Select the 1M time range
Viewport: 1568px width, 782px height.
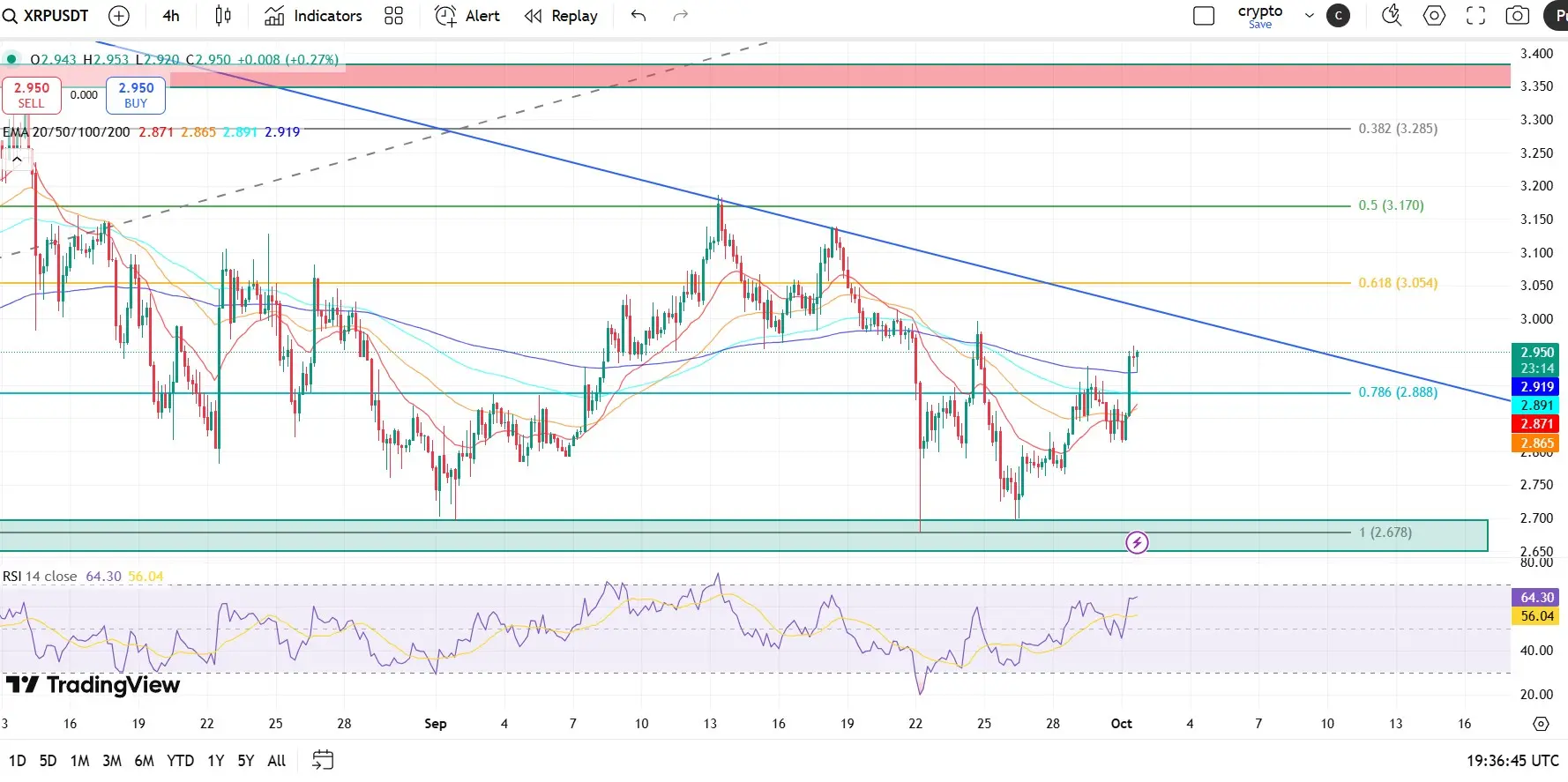(79, 760)
